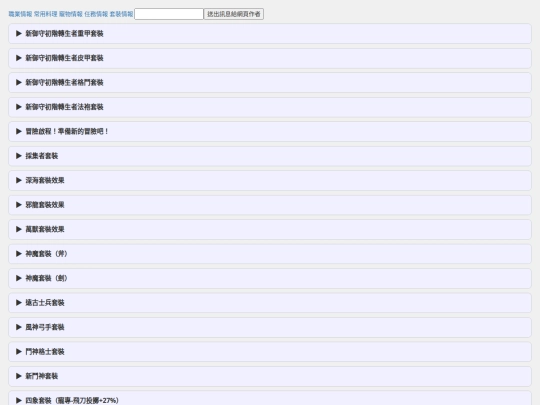Expand 冒險啟程！準備新的冒險吧！ section
Image resolution: width=540 pixels, height=405 pixels.
[x=270, y=131]
